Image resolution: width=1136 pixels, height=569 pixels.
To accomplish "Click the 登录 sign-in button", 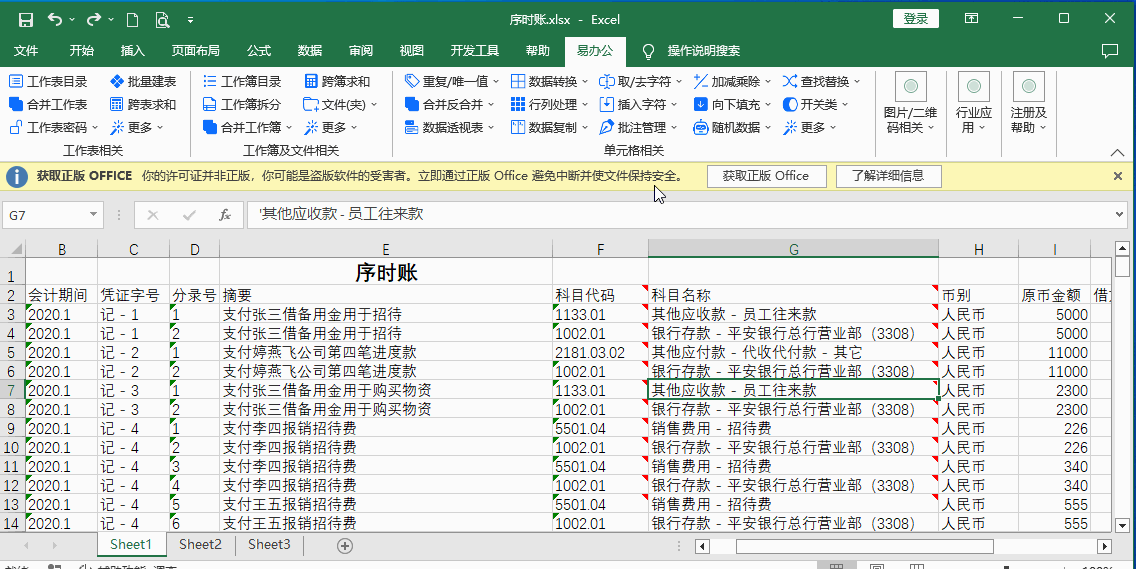I will (x=916, y=19).
